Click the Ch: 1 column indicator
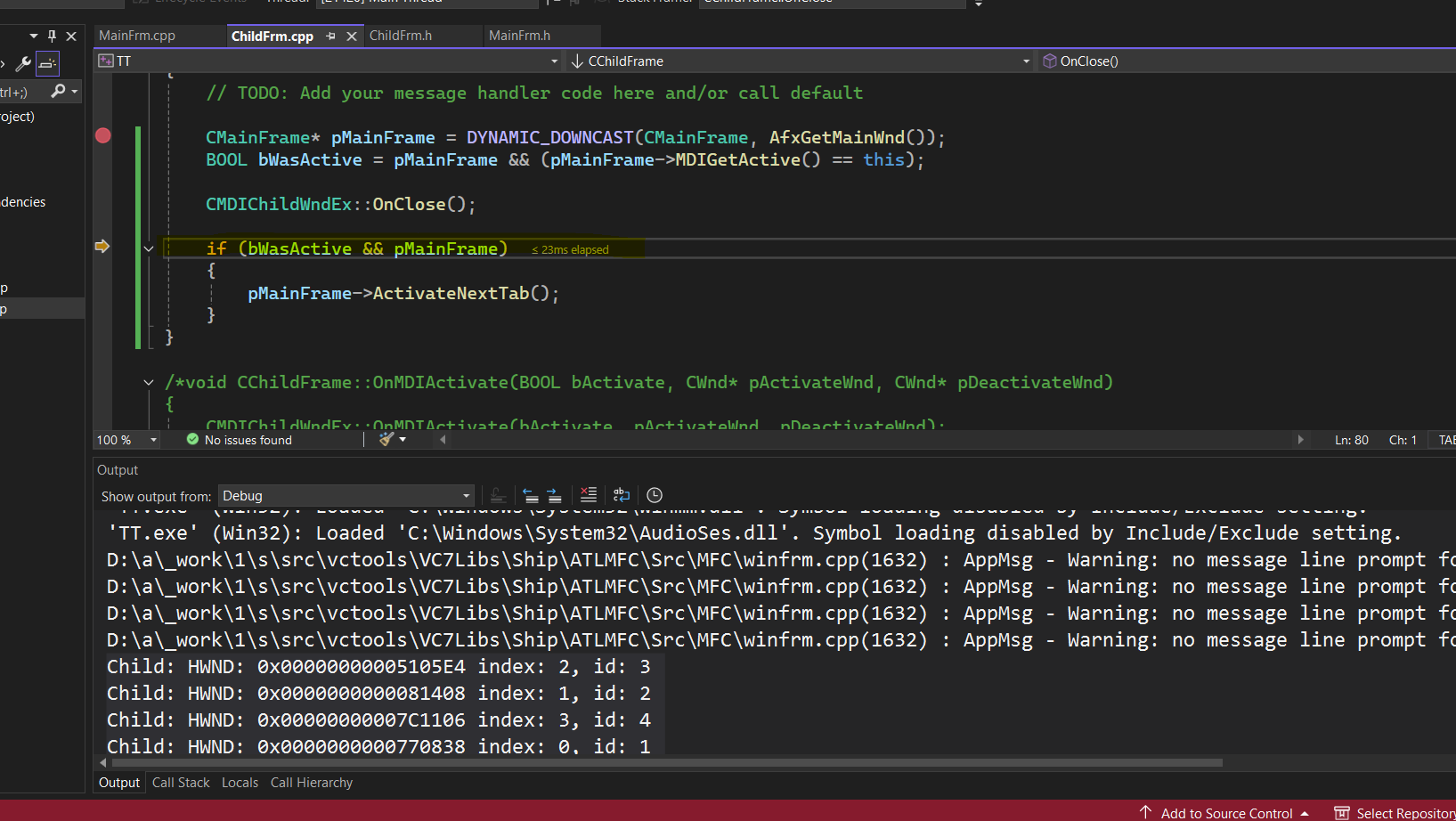Viewport: 1456px width, 821px height. [x=1403, y=440]
